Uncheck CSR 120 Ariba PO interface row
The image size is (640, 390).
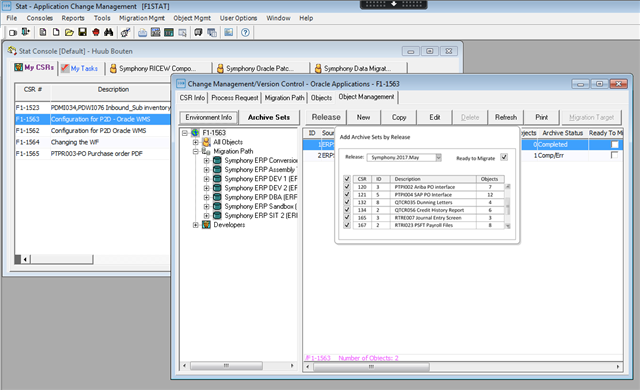point(347,187)
